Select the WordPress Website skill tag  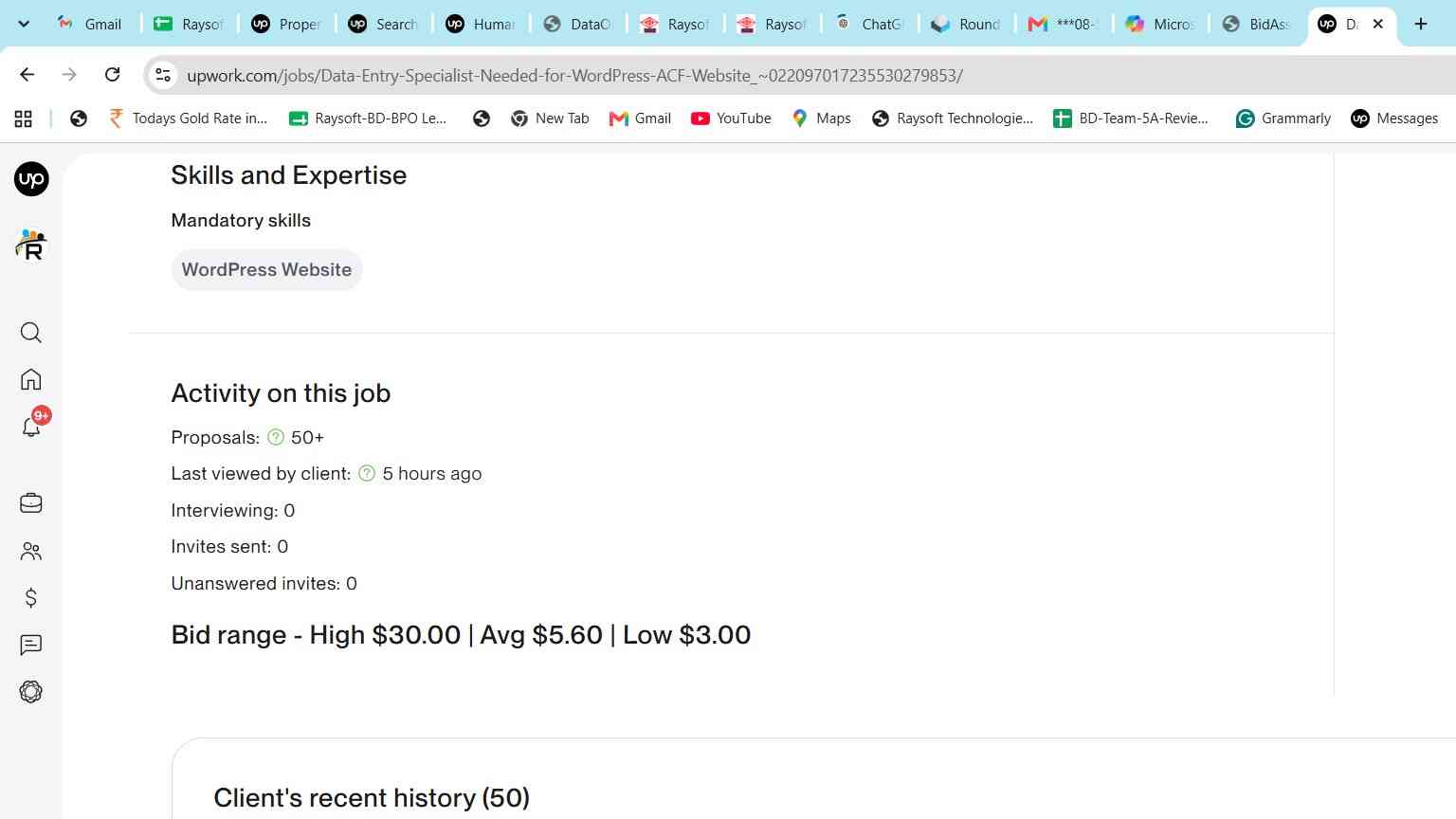pyautogui.click(x=266, y=269)
